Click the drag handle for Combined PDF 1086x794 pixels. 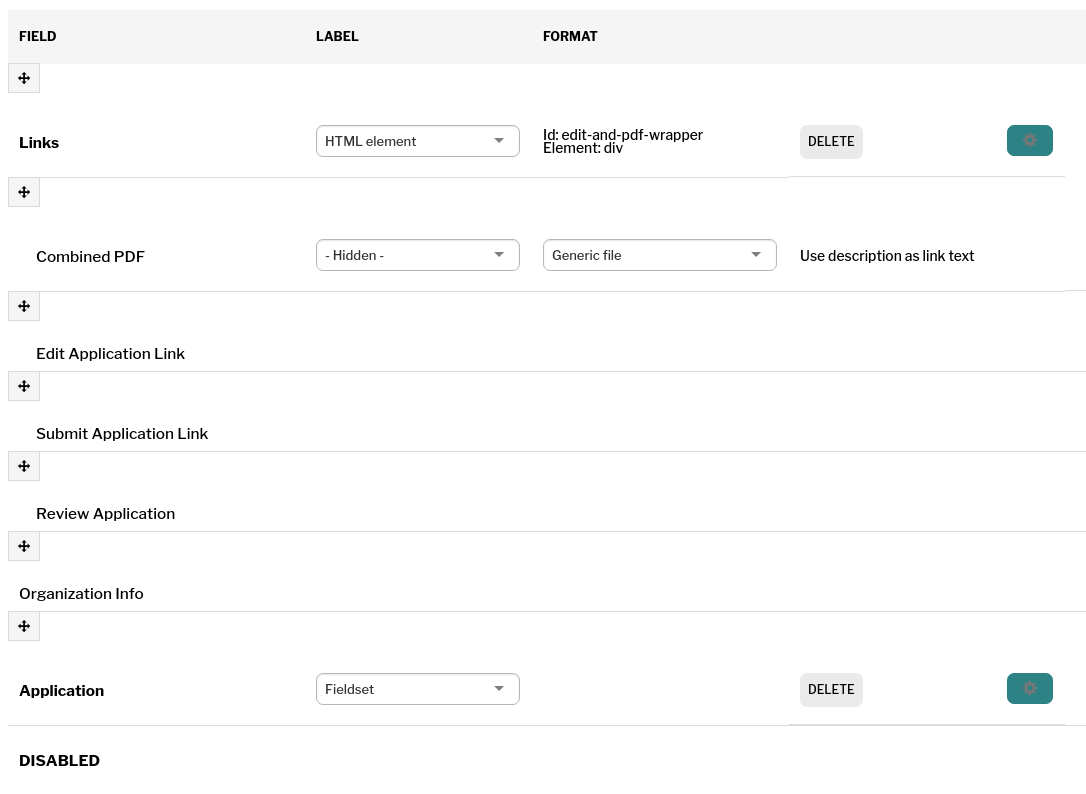[x=24, y=193]
